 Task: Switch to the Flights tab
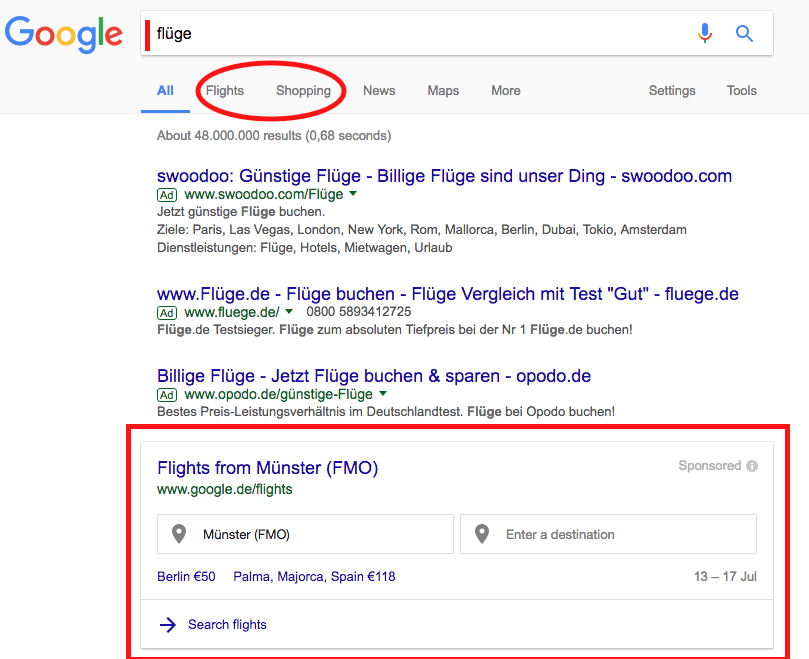[224, 91]
